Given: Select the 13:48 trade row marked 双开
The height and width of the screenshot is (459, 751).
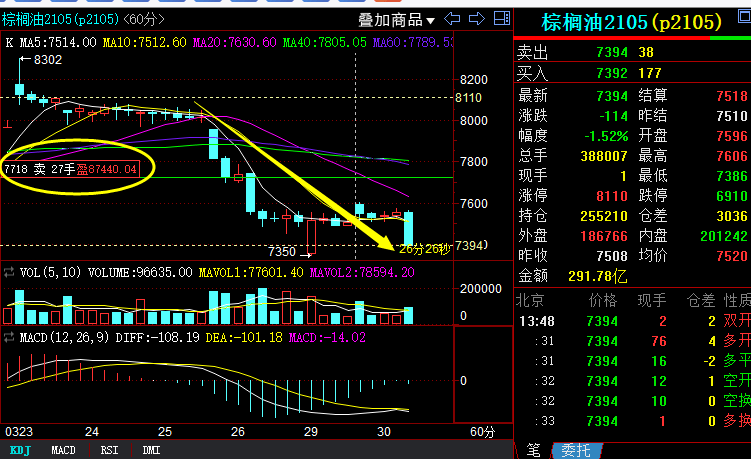Looking at the screenshot, I should 632,321.
